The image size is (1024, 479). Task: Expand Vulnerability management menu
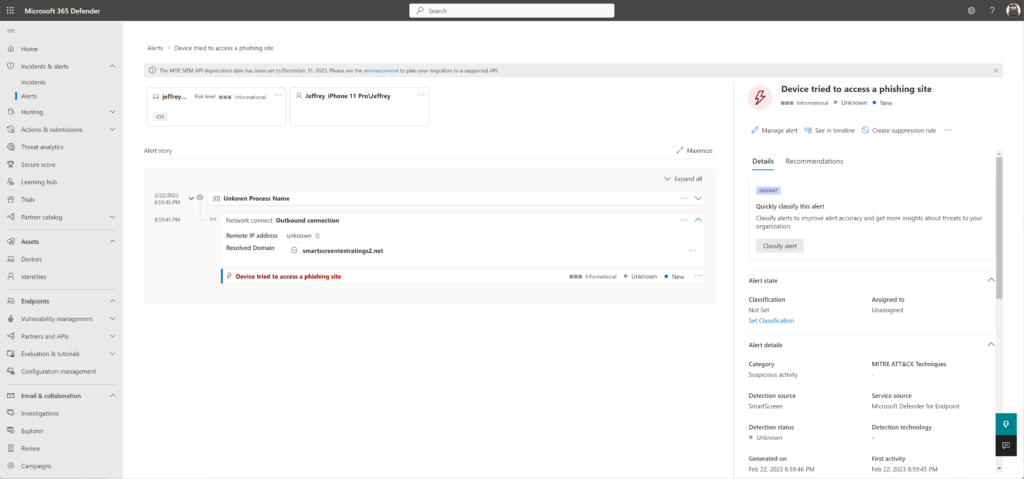click(113, 319)
